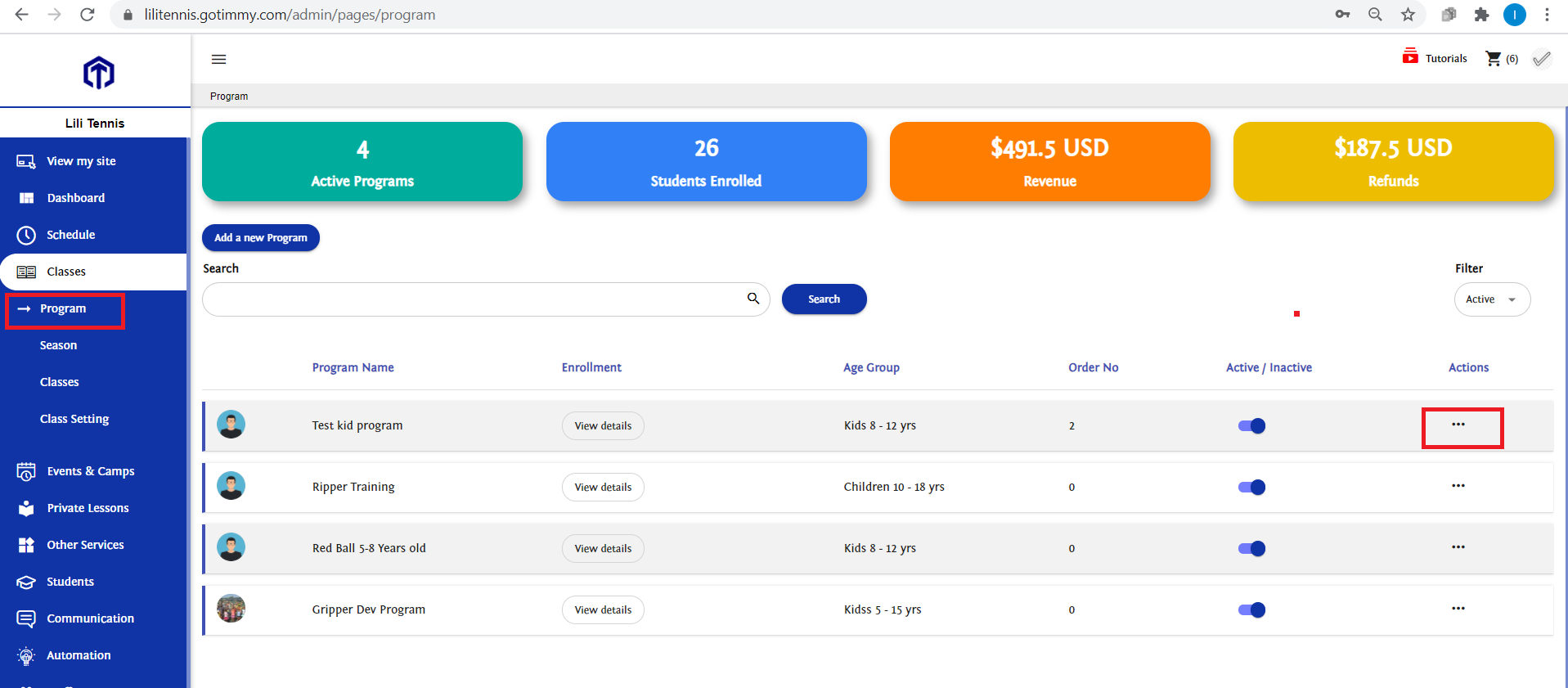Open actions menu for Ripper Training
Viewport: 1568px width, 688px height.
click(x=1458, y=486)
